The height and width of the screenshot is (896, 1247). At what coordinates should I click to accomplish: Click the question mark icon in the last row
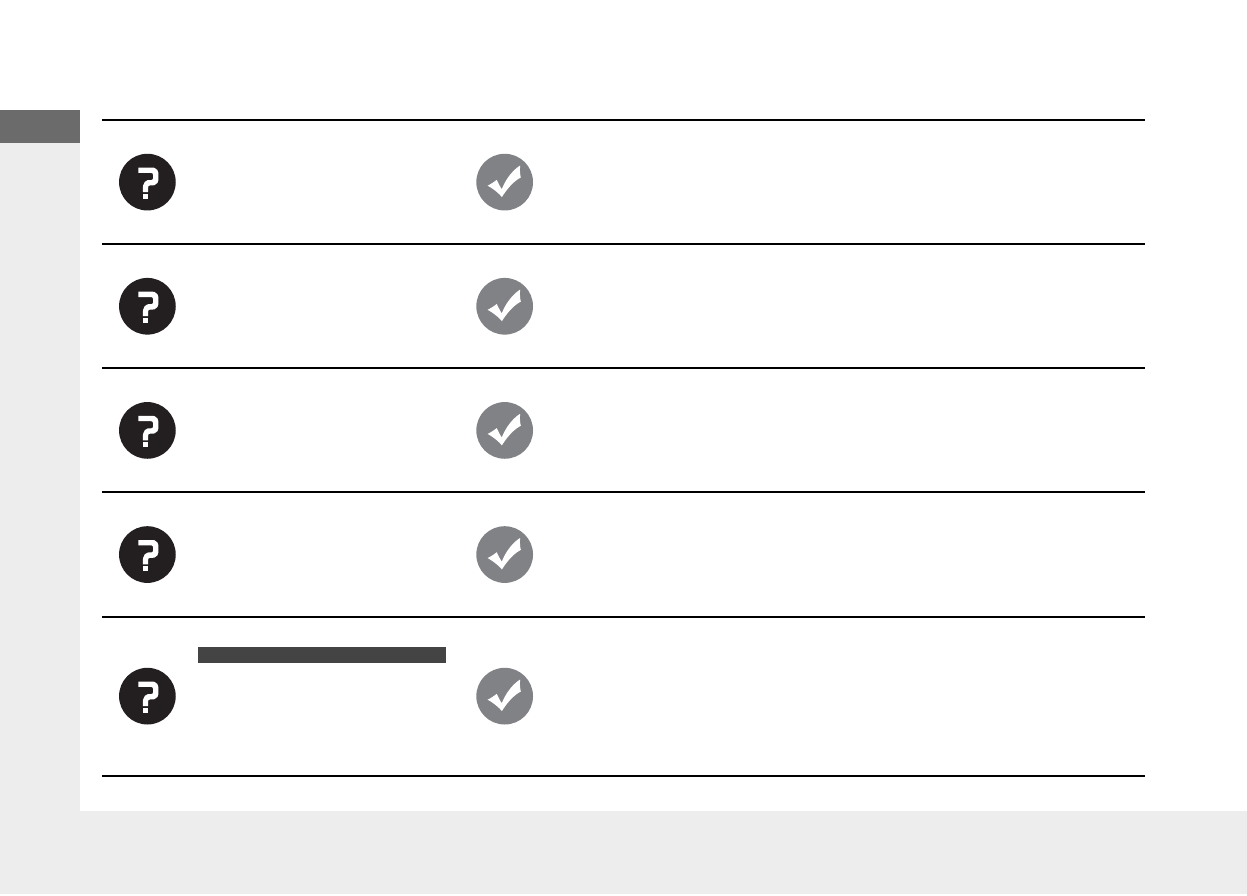148,696
